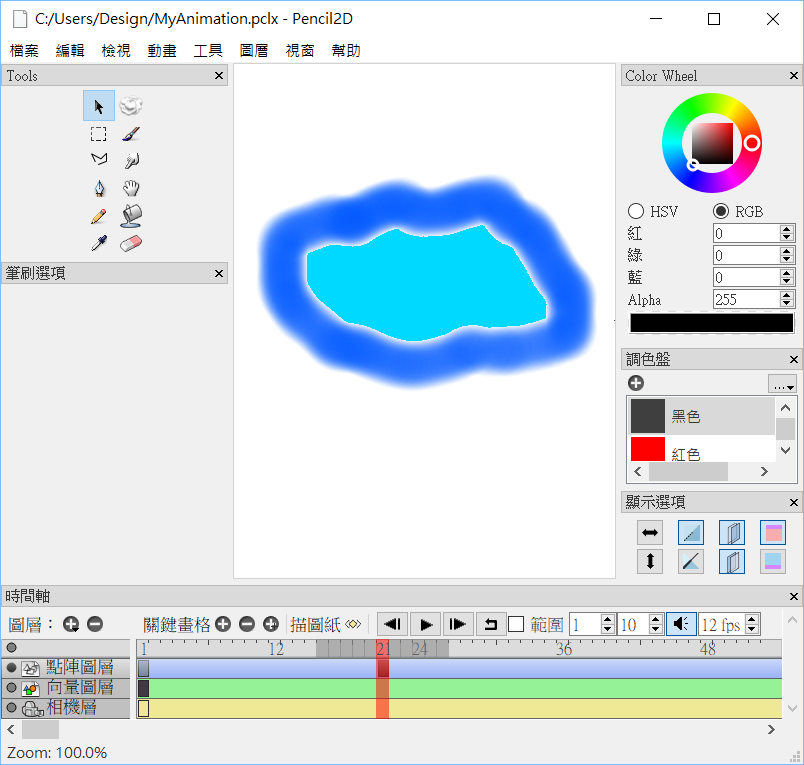Select the Eraser tool
This screenshot has height=765, width=804.
[132, 243]
